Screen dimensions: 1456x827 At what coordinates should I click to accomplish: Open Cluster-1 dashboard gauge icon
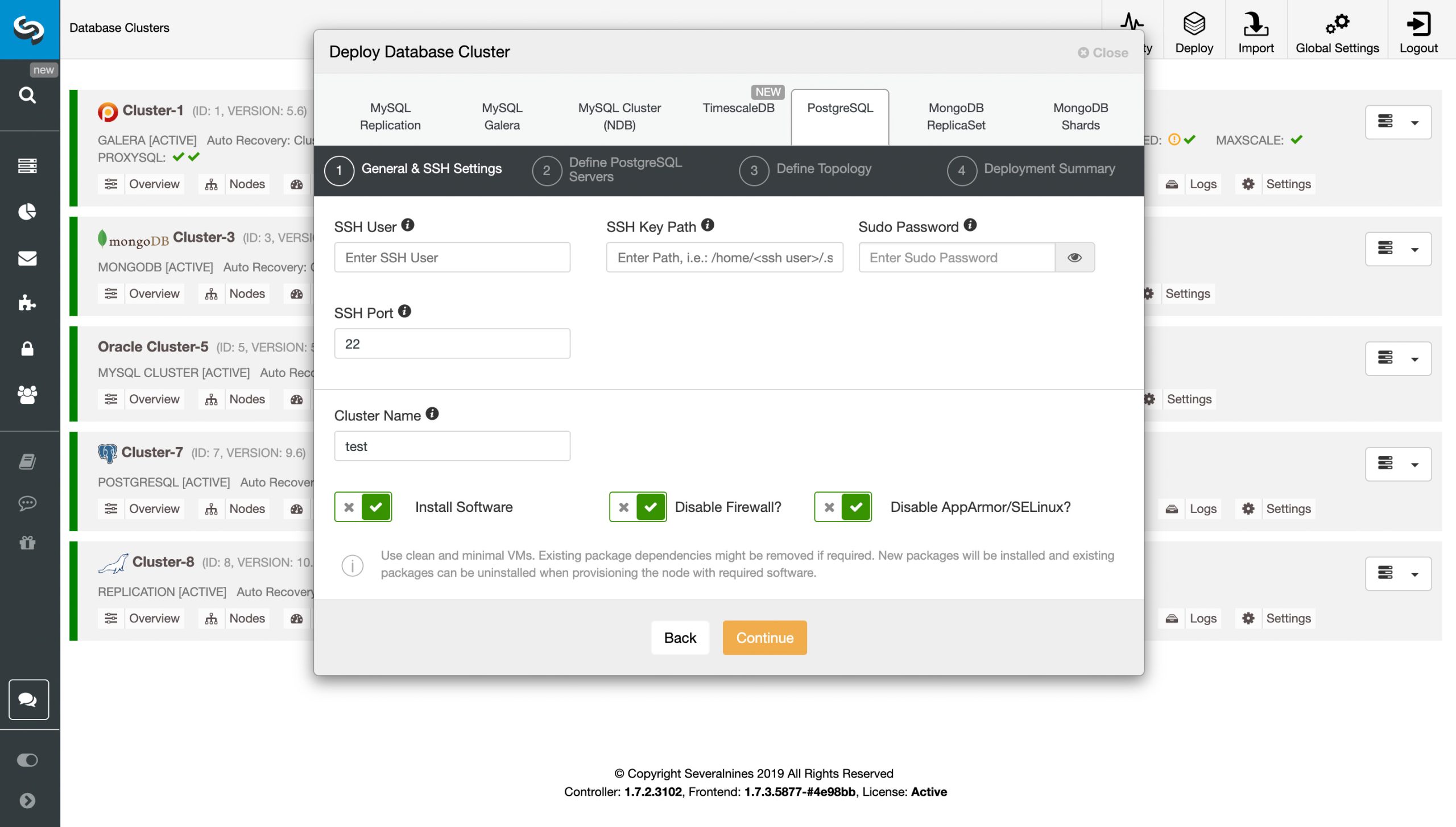coord(297,184)
